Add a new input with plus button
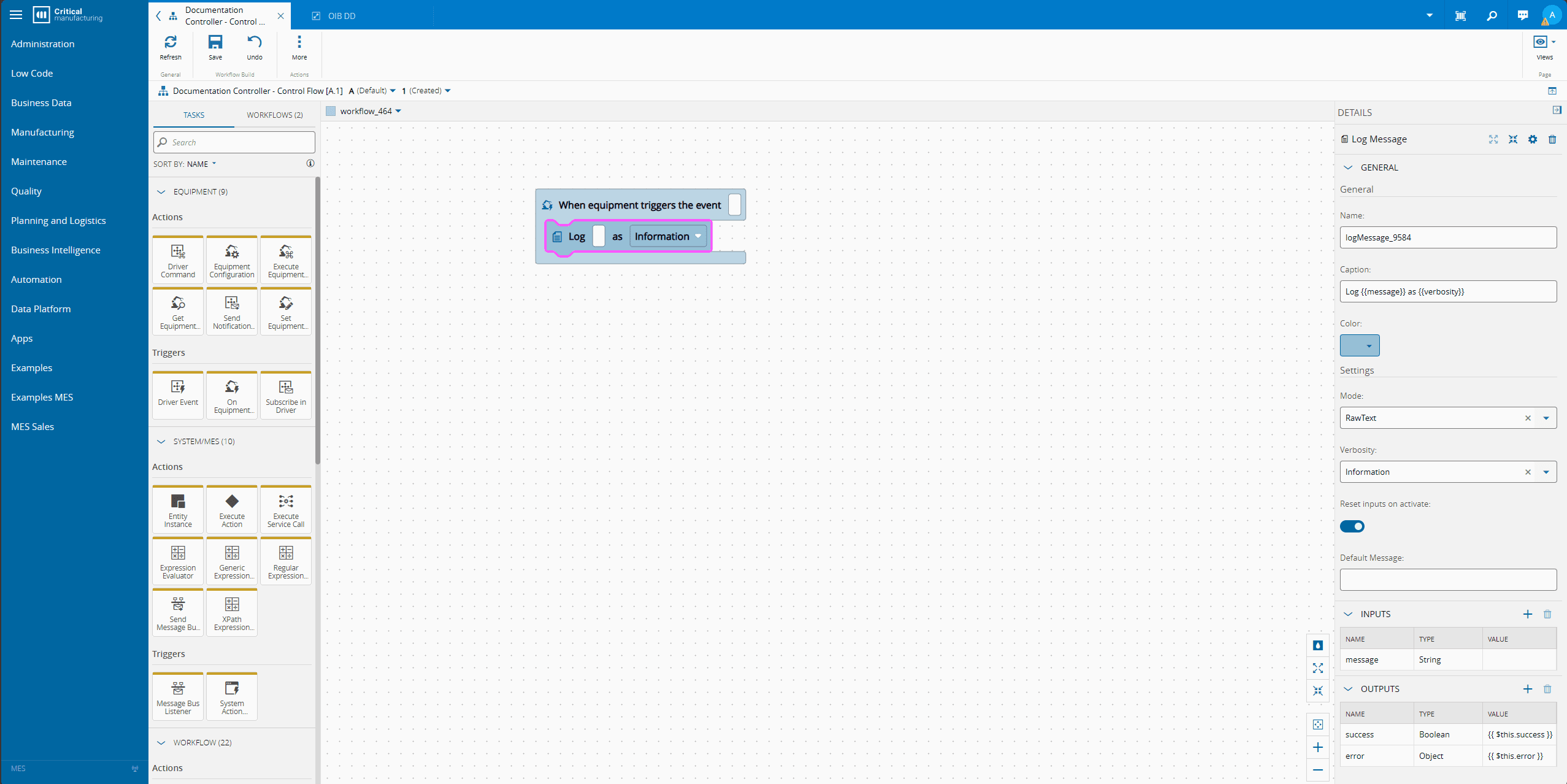Viewport: 1567px width, 784px height. click(x=1528, y=614)
